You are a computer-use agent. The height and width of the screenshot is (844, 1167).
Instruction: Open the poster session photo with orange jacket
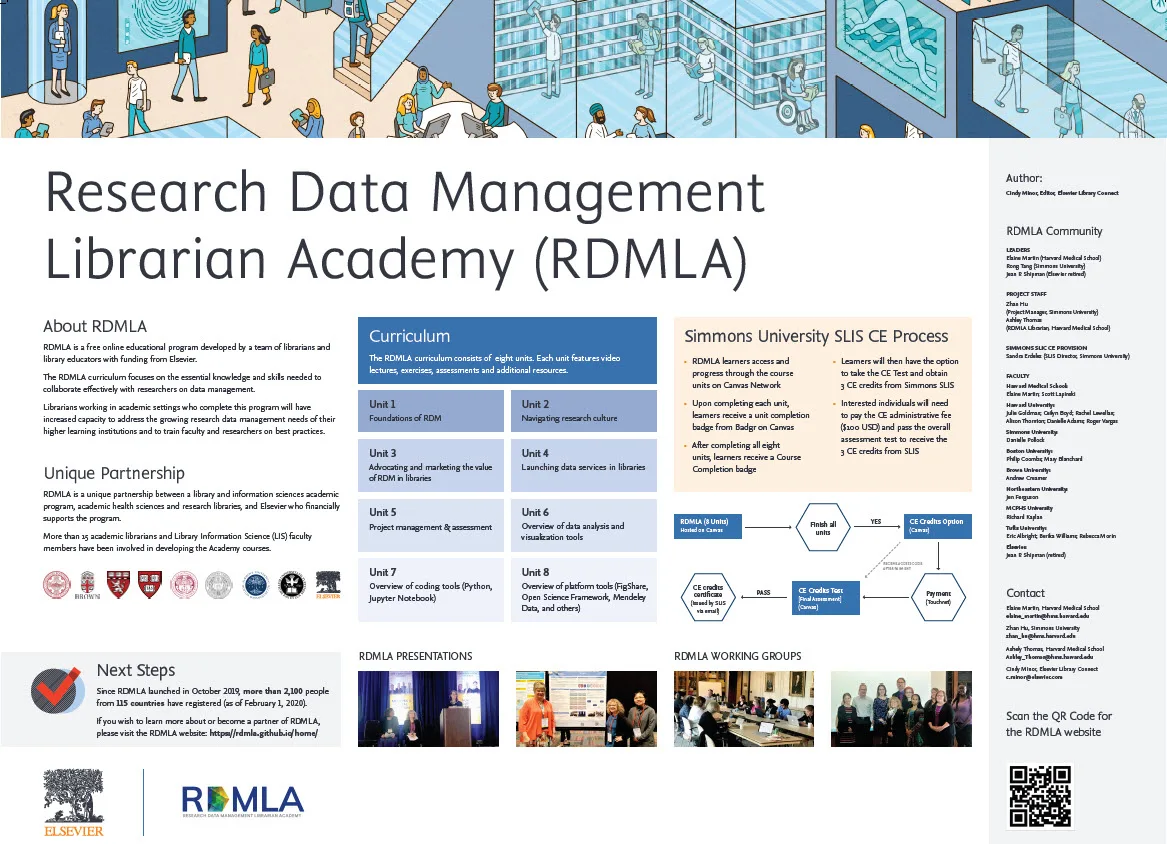[586, 709]
